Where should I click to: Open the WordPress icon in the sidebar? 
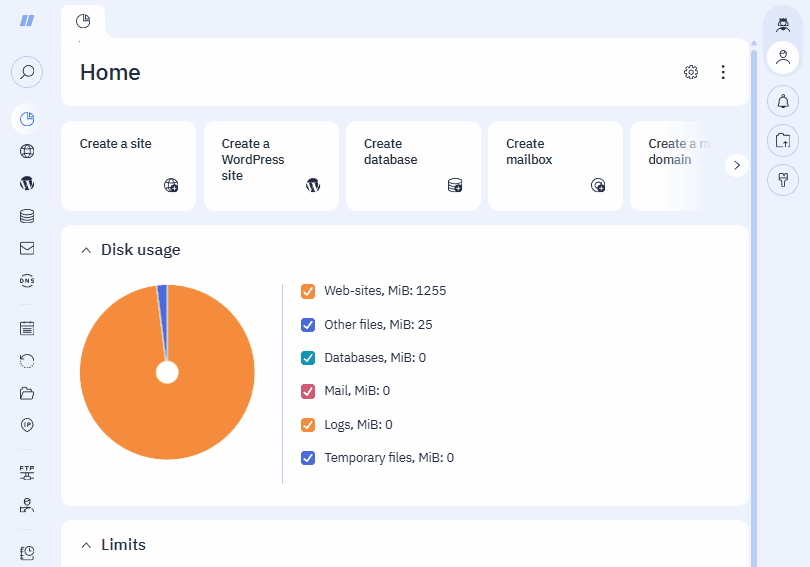pos(27,183)
